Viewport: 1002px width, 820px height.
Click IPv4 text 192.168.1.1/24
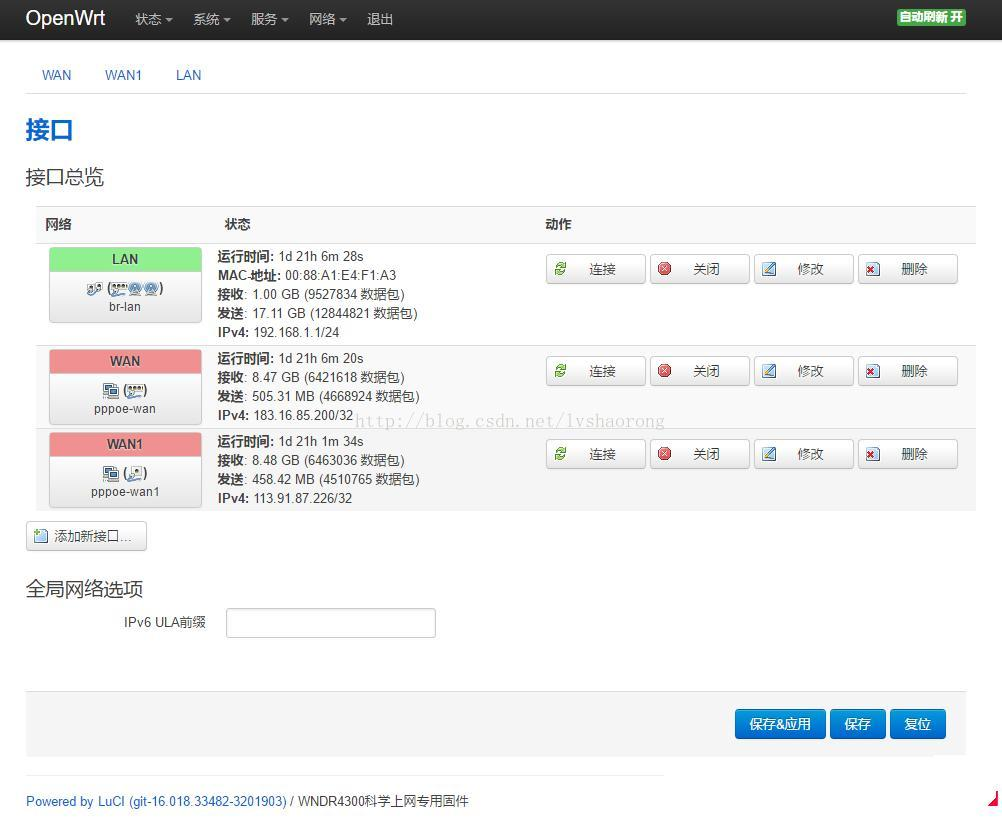[x=297, y=332]
